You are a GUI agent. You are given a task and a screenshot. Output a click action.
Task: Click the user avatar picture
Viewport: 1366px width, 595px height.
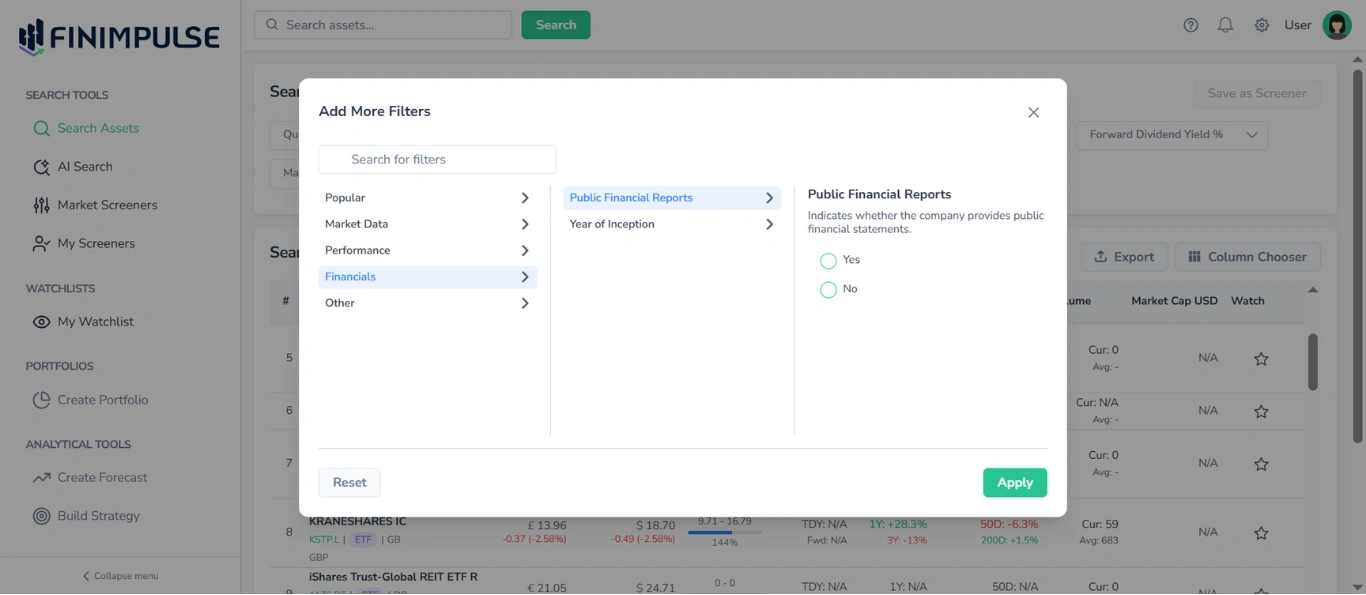point(1337,24)
